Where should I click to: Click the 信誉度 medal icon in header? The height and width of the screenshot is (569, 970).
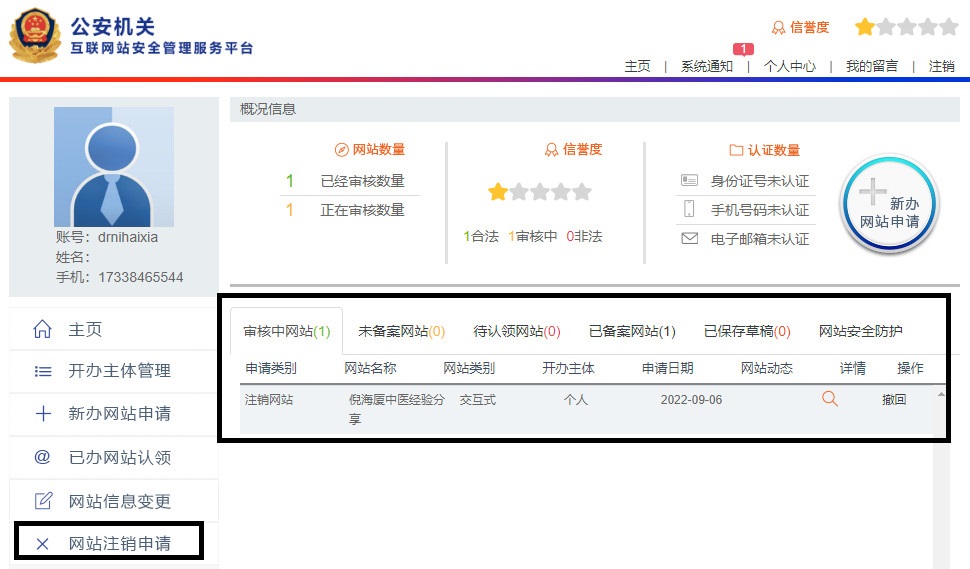coord(778,27)
